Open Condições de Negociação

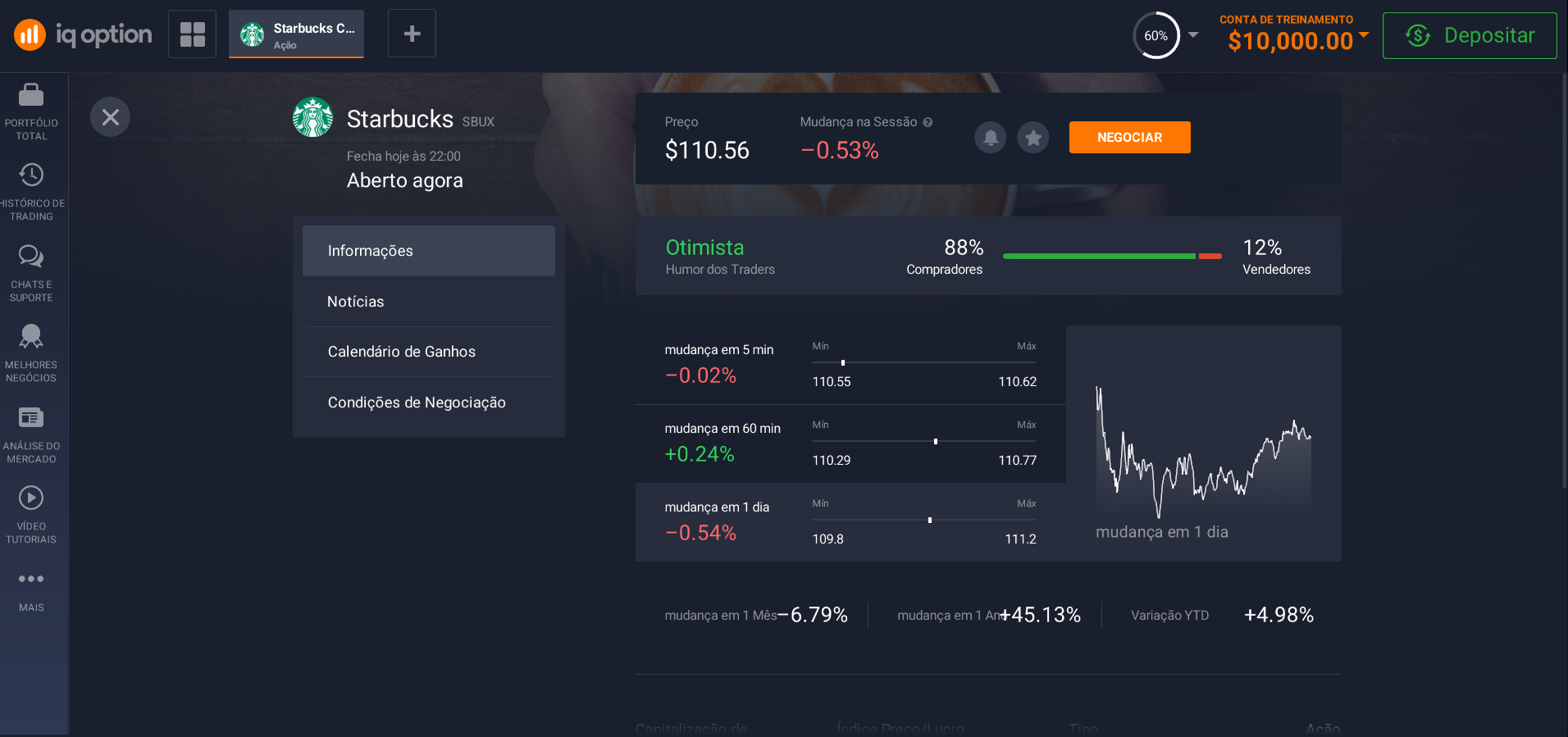pyautogui.click(x=429, y=403)
